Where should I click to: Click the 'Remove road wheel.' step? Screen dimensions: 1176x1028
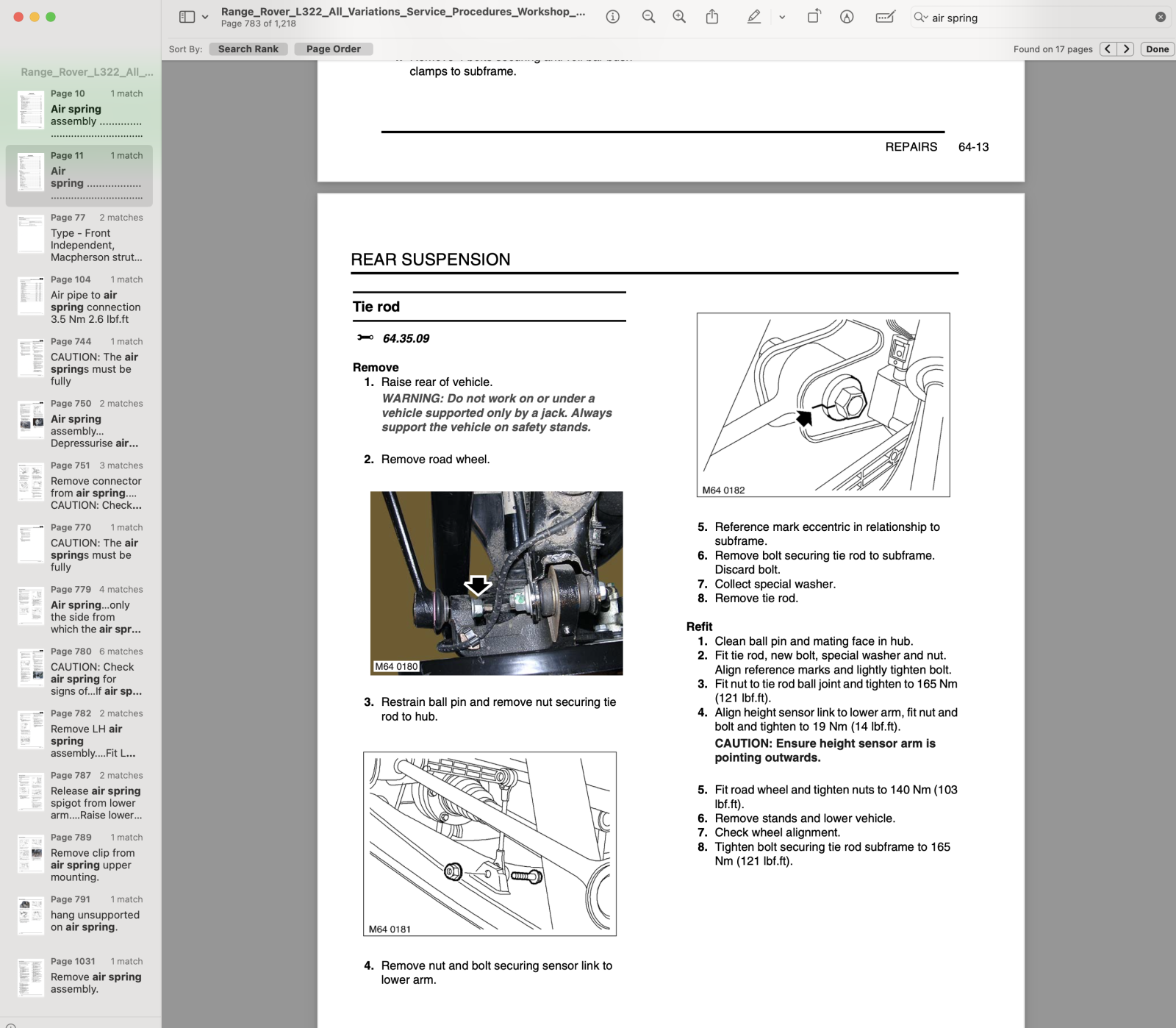point(435,460)
